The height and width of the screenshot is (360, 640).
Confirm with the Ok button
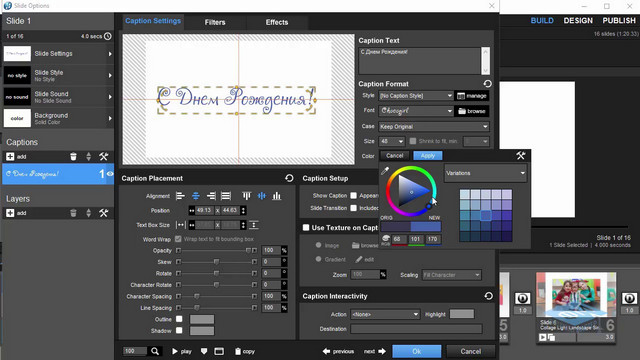click(x=416, y=351)
